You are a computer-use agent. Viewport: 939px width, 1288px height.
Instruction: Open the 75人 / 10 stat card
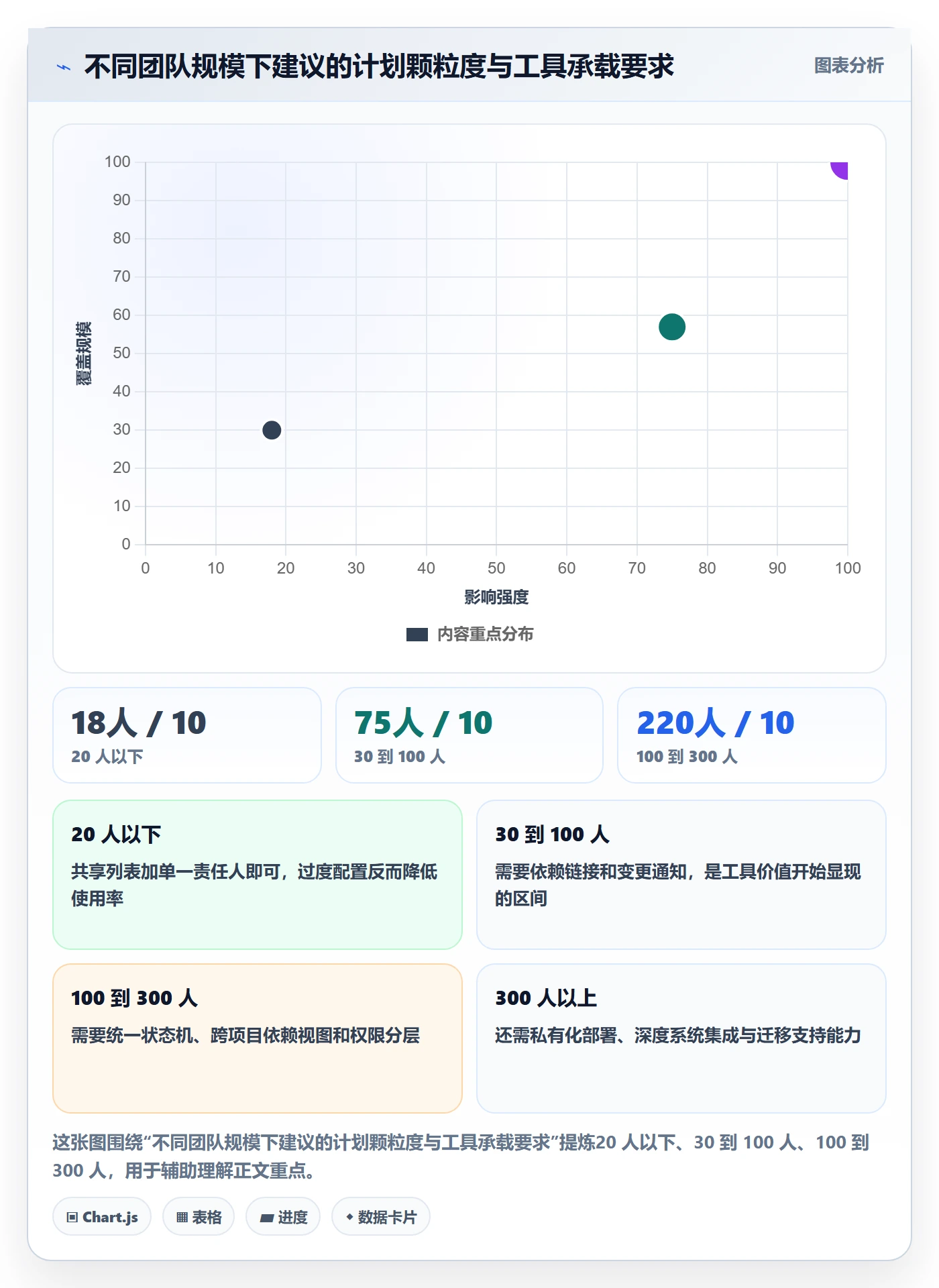coord(469,735)
